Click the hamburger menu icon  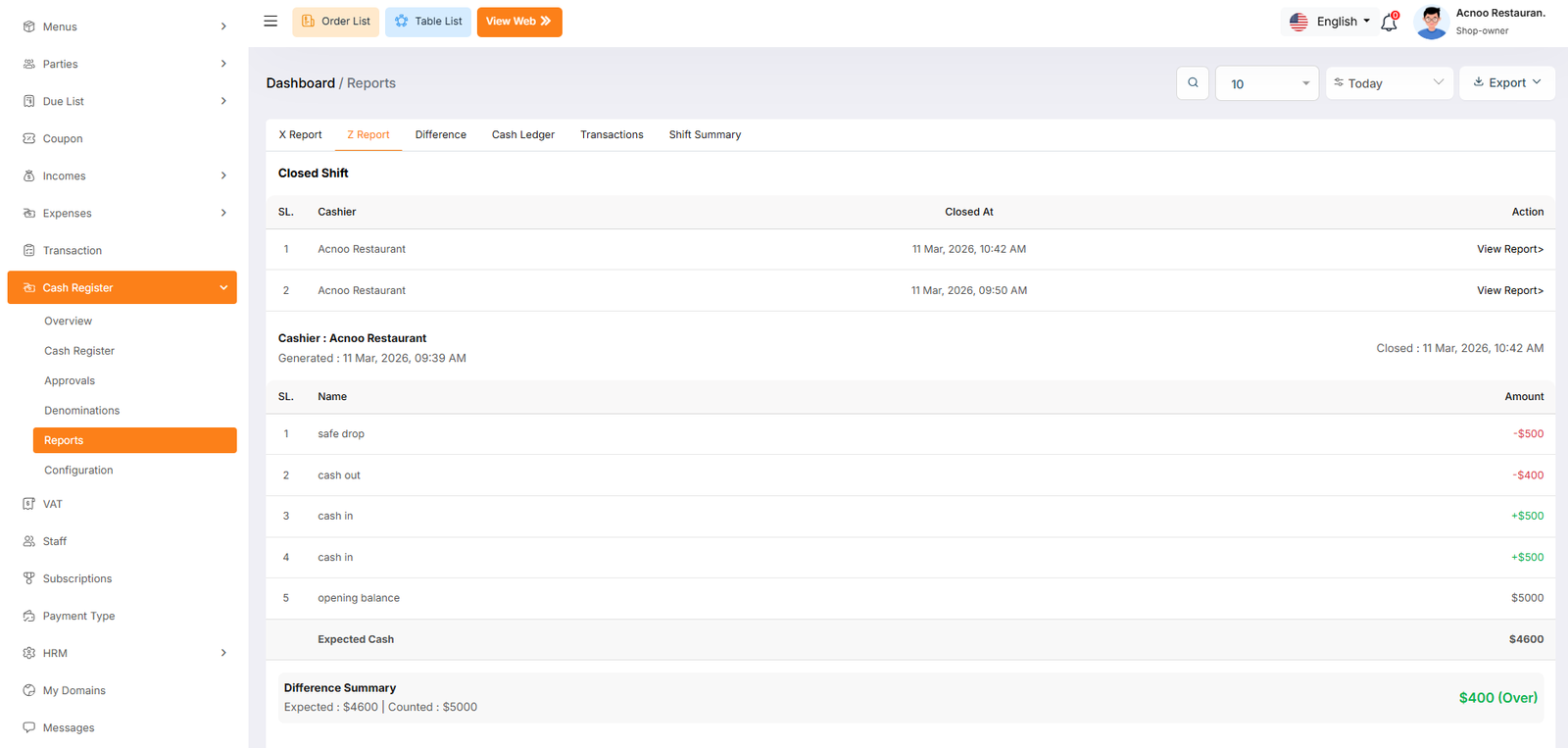[x=270, y=22]
